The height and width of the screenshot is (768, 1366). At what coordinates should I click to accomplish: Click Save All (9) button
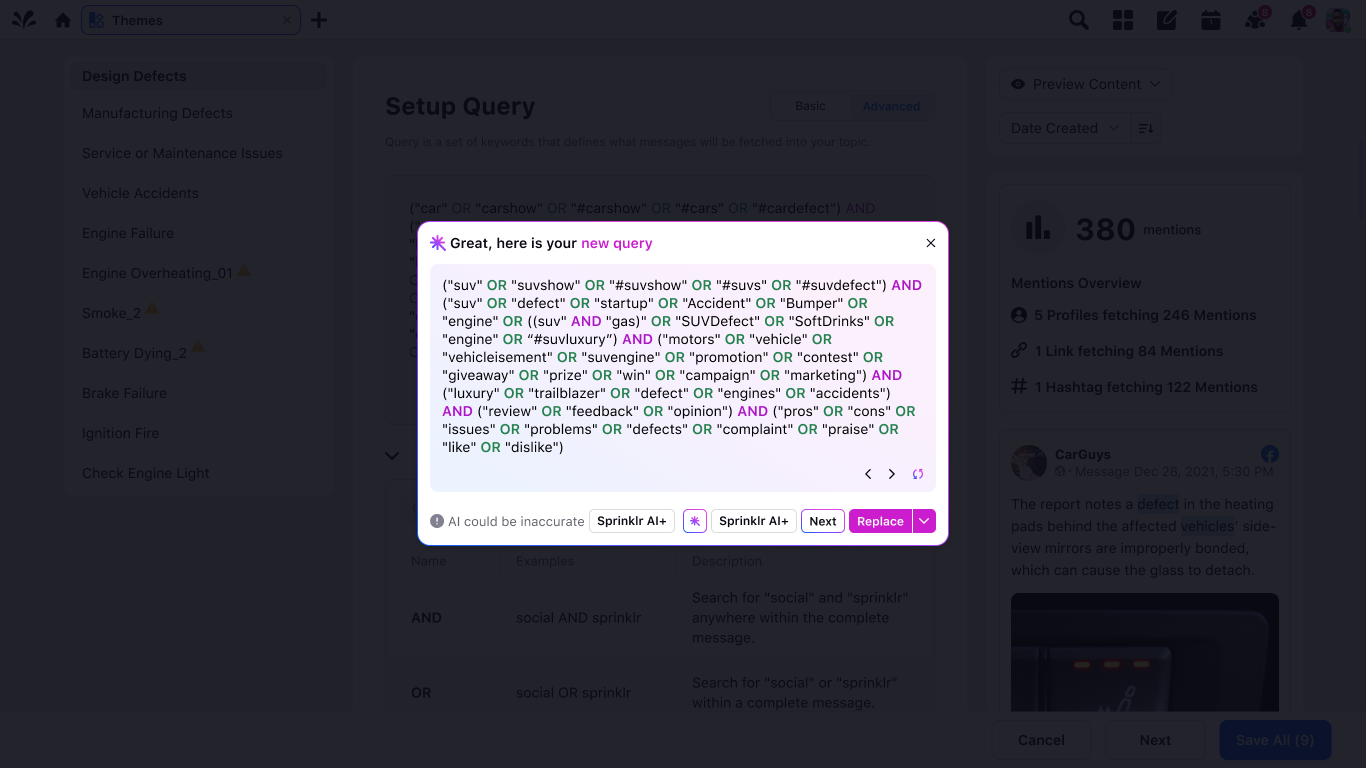pos(1275,740)
